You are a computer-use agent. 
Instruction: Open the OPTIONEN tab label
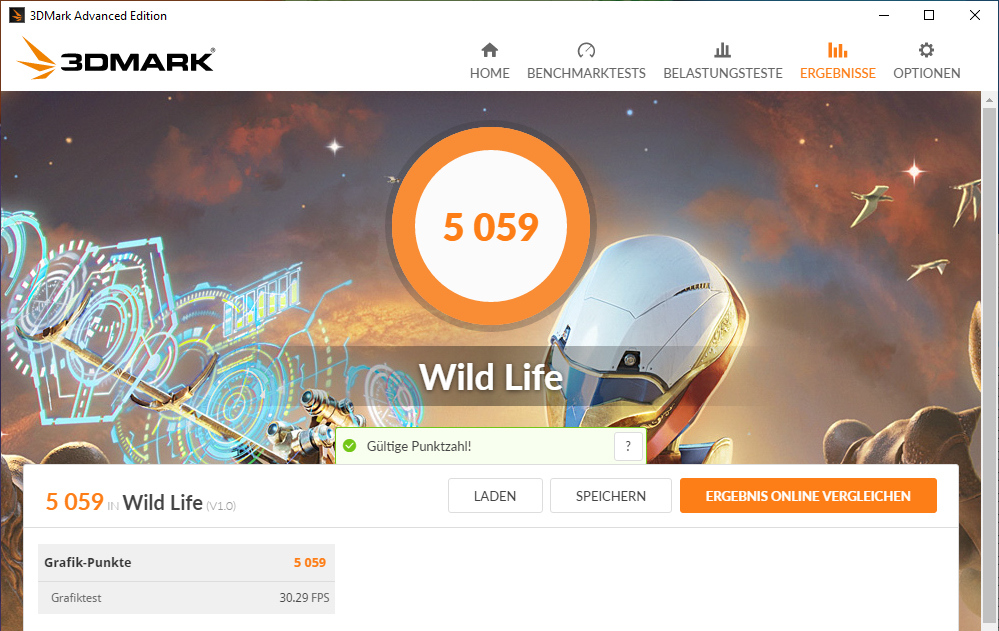(926, 73)
